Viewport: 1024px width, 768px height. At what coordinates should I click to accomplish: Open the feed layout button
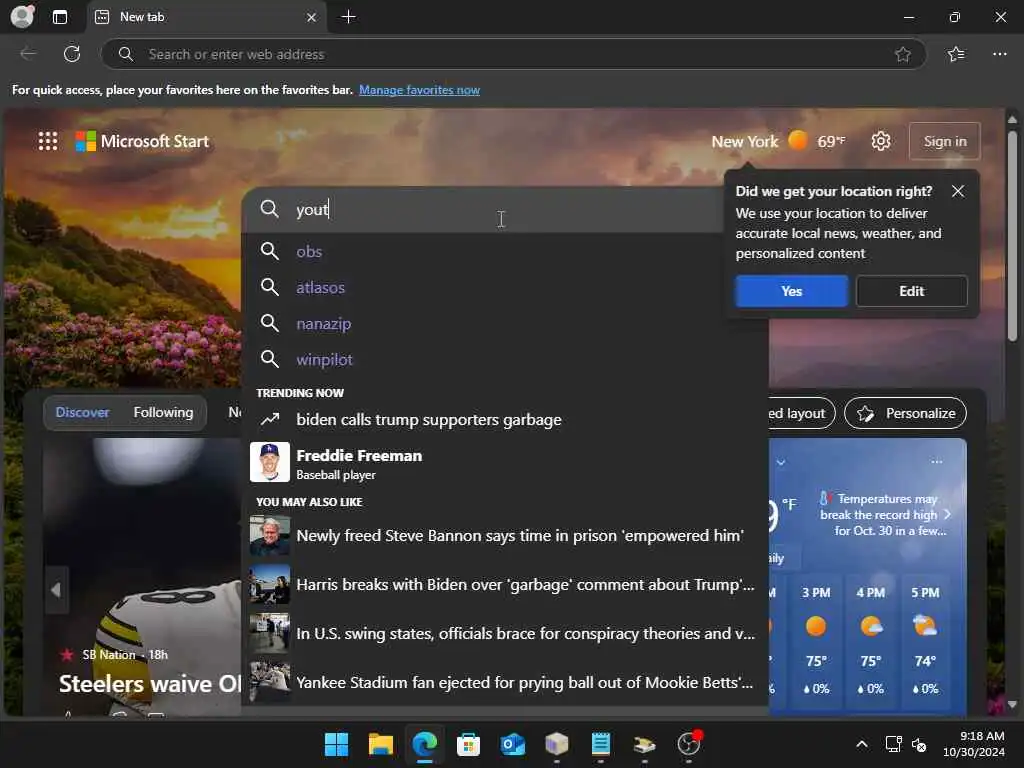(801, 413)
